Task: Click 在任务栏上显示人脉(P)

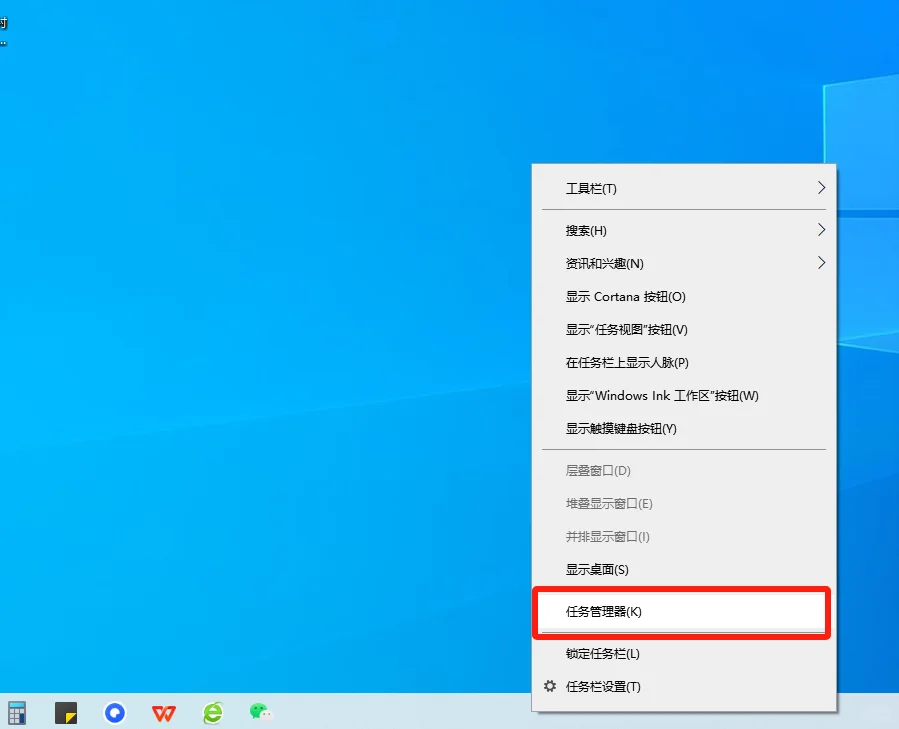Action: [x=625, y=362]
